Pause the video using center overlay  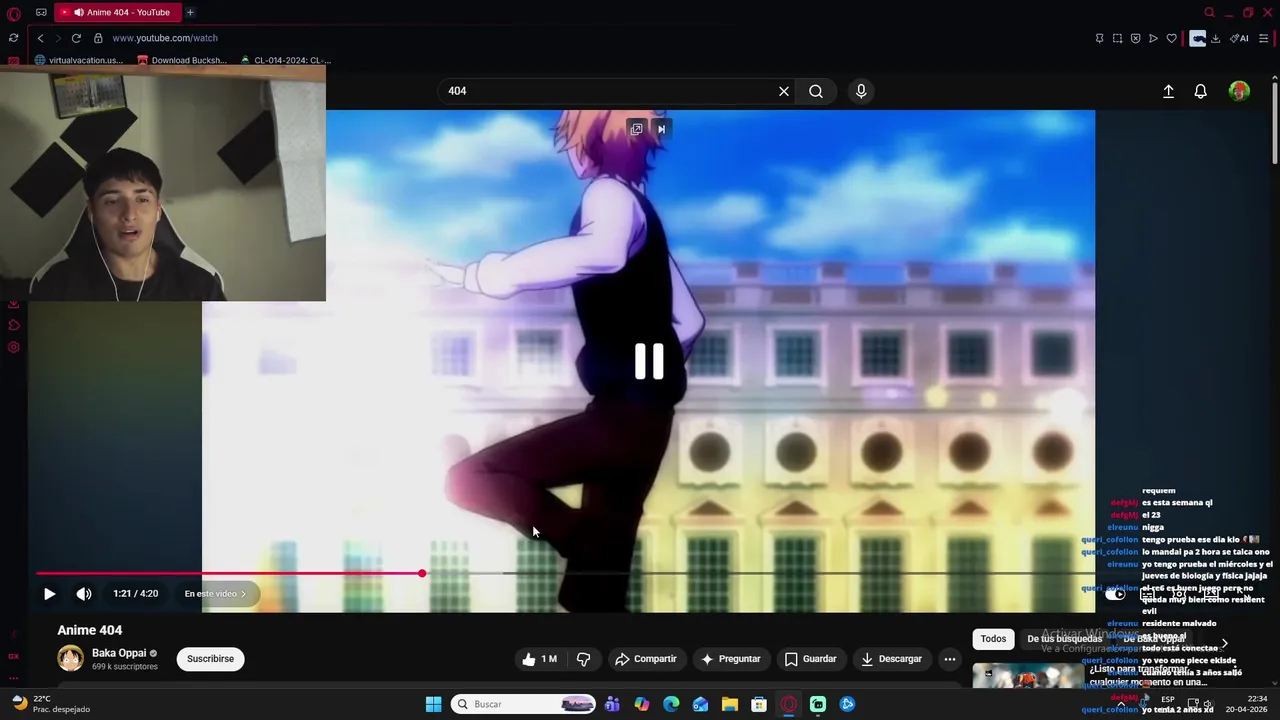coord(649,361)
